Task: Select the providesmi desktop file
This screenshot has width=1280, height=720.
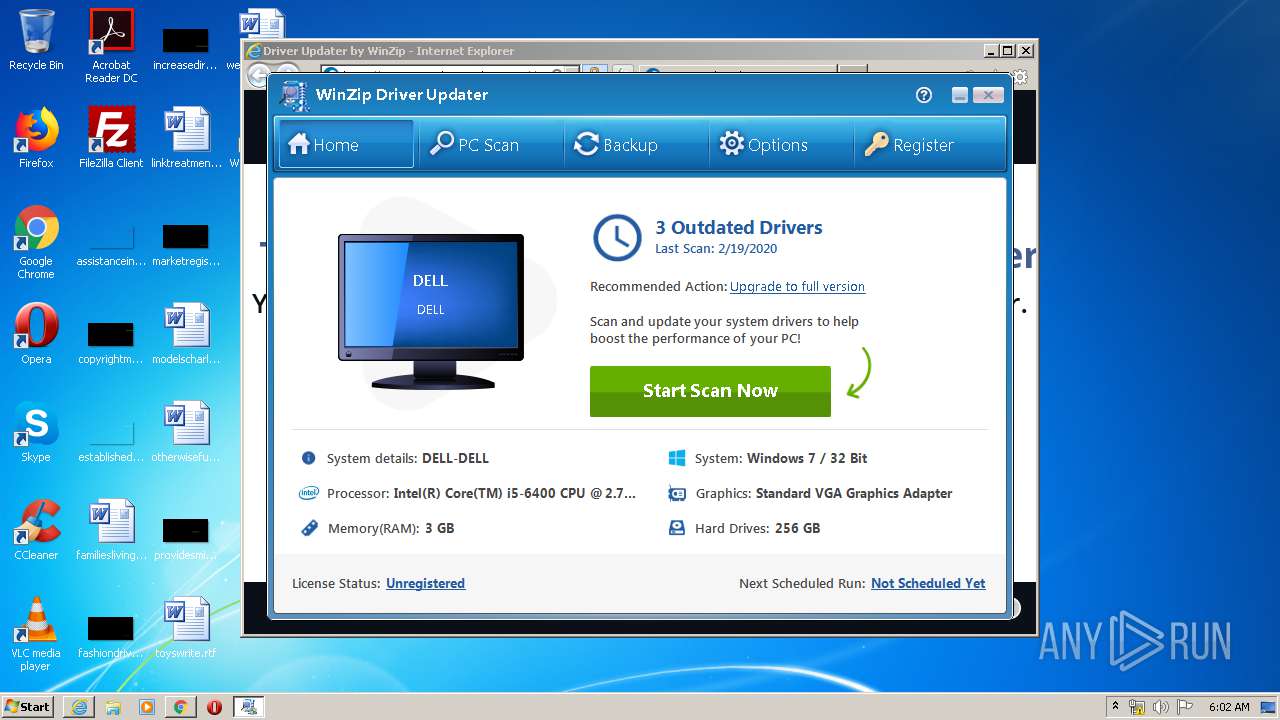Action: (x=186, y=537)
